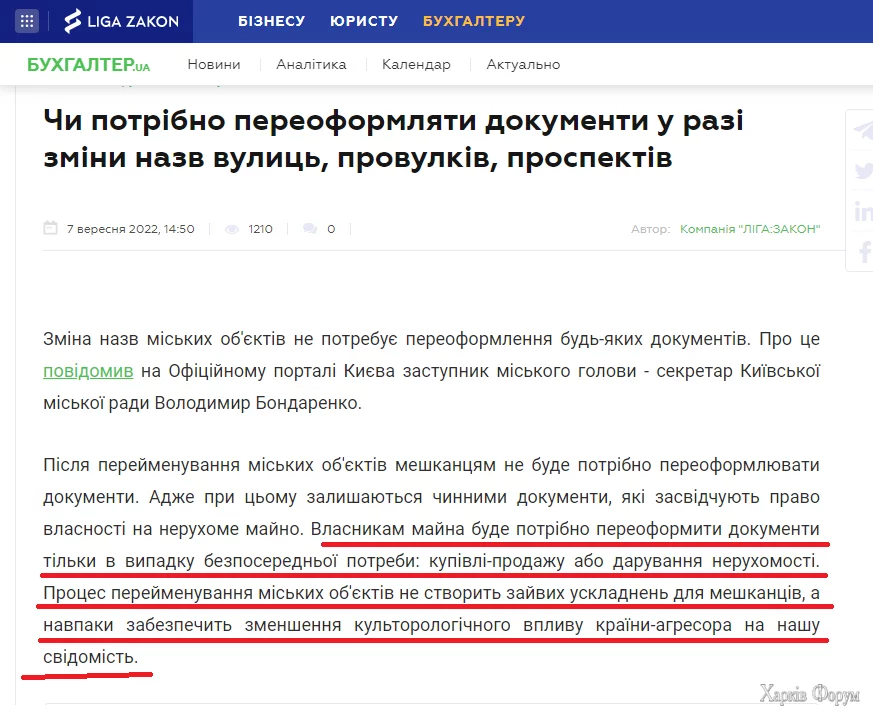This screenshot has width=873, height=714.
Task: Click the comment count 0
Action: pyautogui.click(x=331, y=229)
